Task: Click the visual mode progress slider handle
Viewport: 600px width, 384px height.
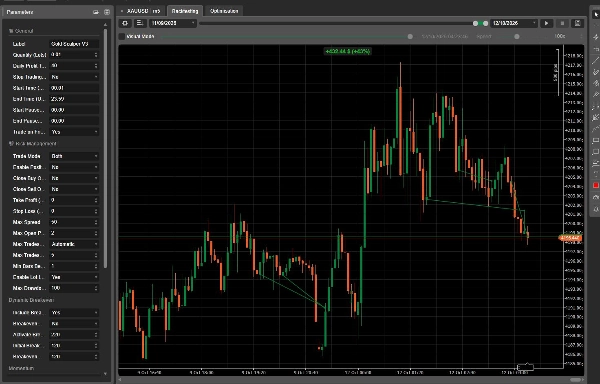Action: click(x=410, y=36)
